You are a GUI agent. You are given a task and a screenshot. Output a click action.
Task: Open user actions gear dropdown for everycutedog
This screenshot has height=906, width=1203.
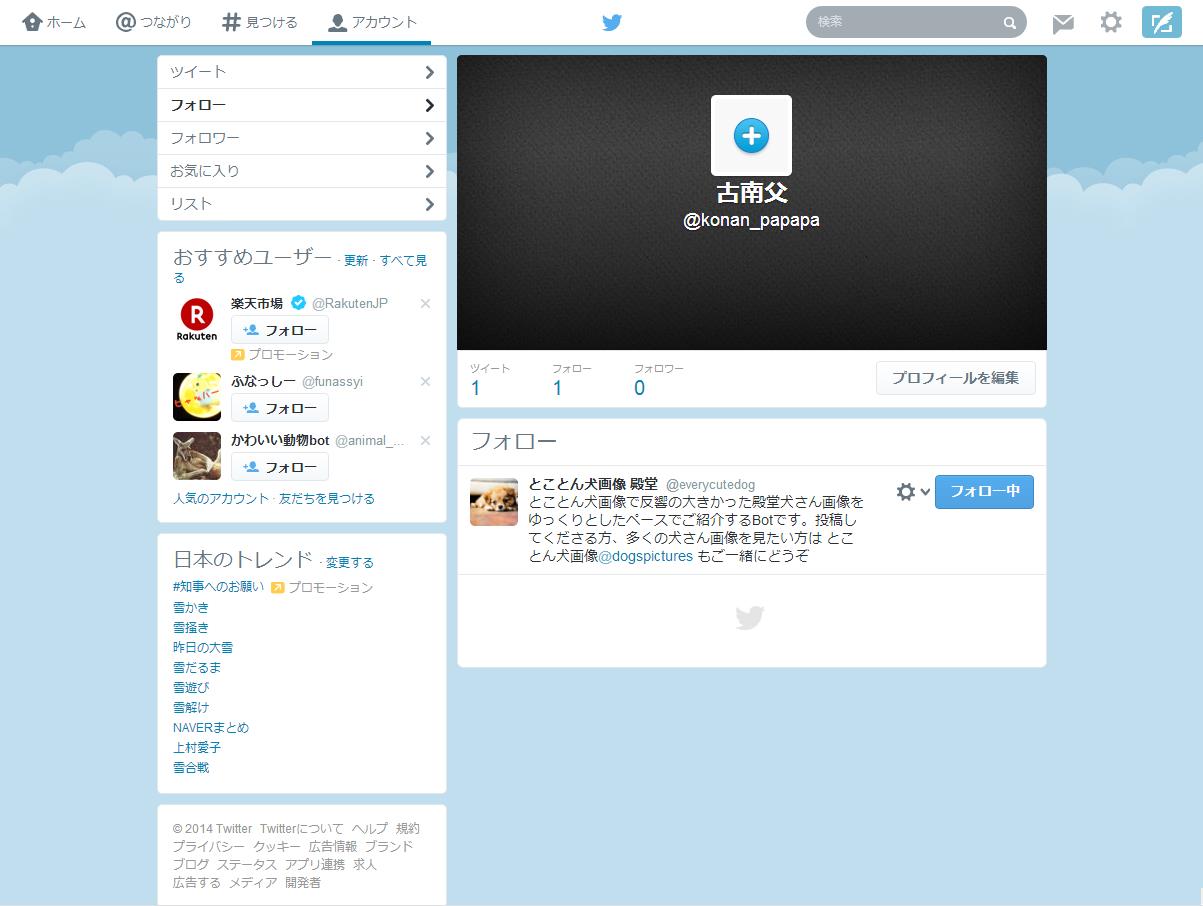913,492
